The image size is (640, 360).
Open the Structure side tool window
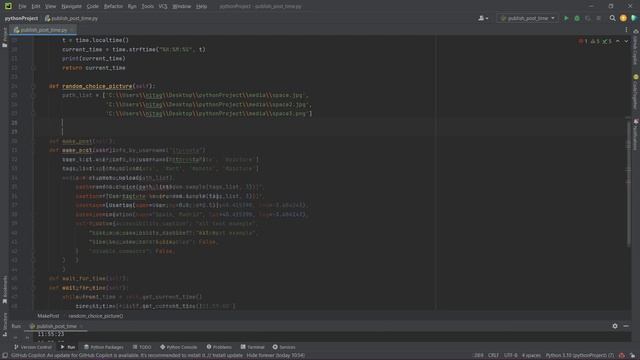(x=4, y=324)
